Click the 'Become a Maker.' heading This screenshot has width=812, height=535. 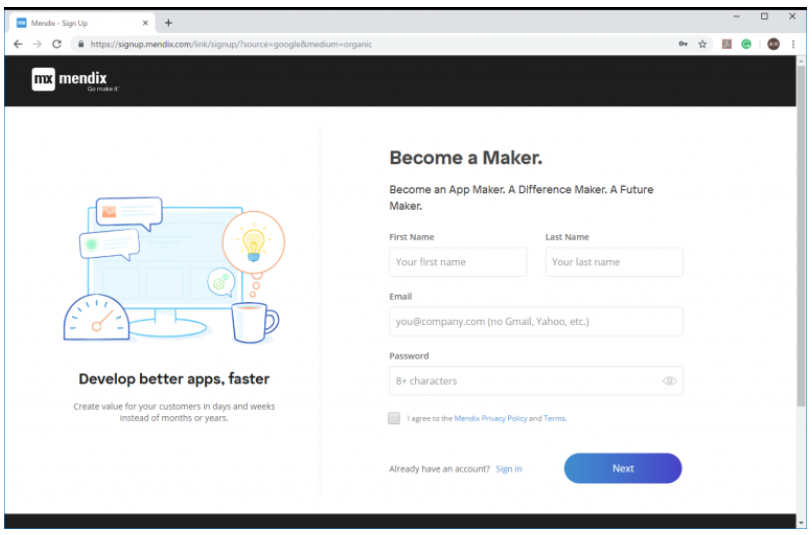[466, 158]
